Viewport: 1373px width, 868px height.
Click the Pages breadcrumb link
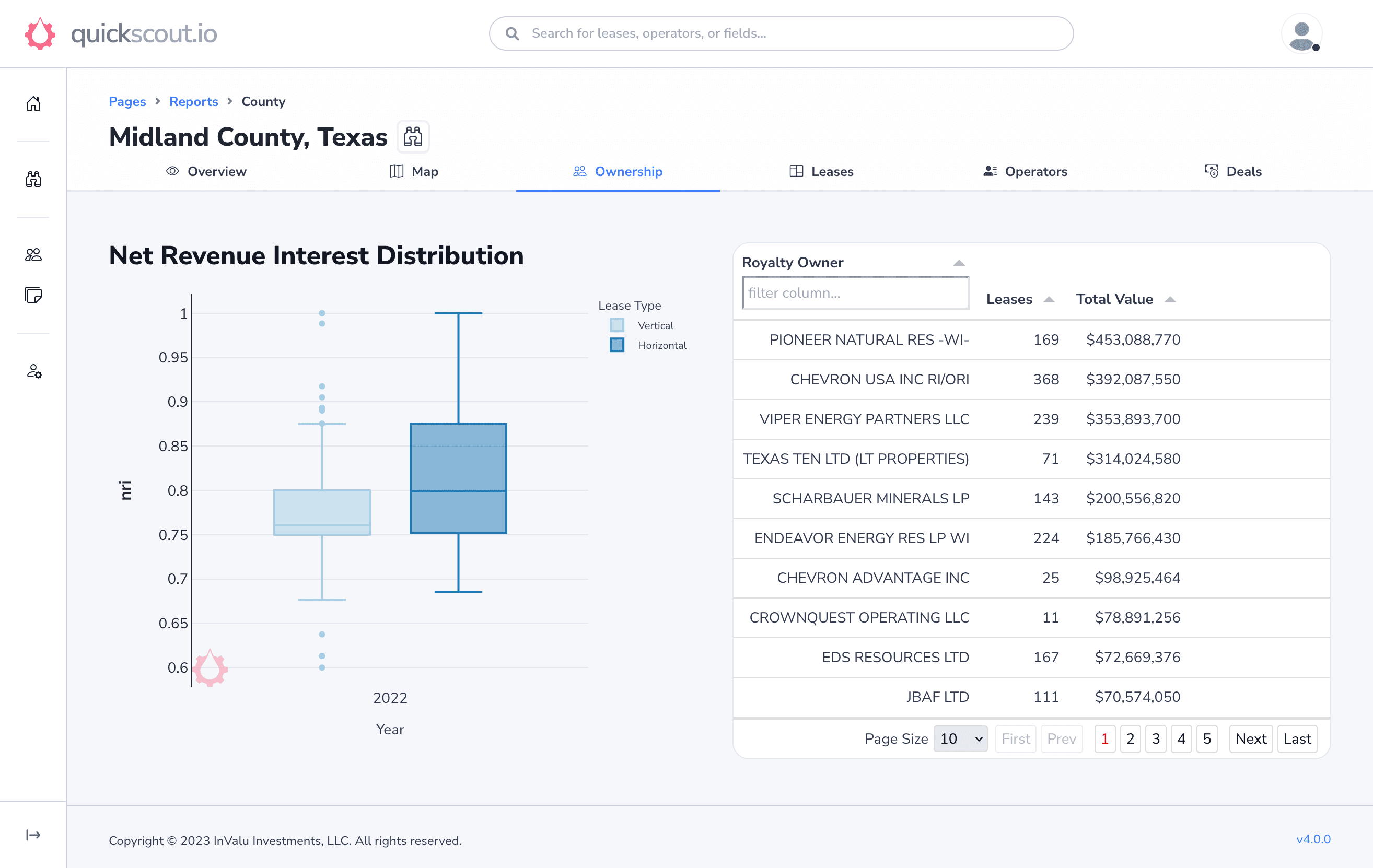(127, 101)
